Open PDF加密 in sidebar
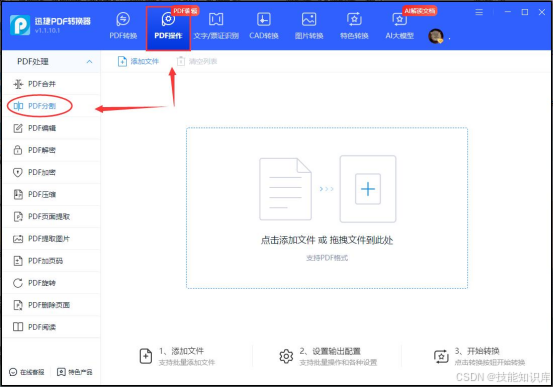 (x=51, y=172)
